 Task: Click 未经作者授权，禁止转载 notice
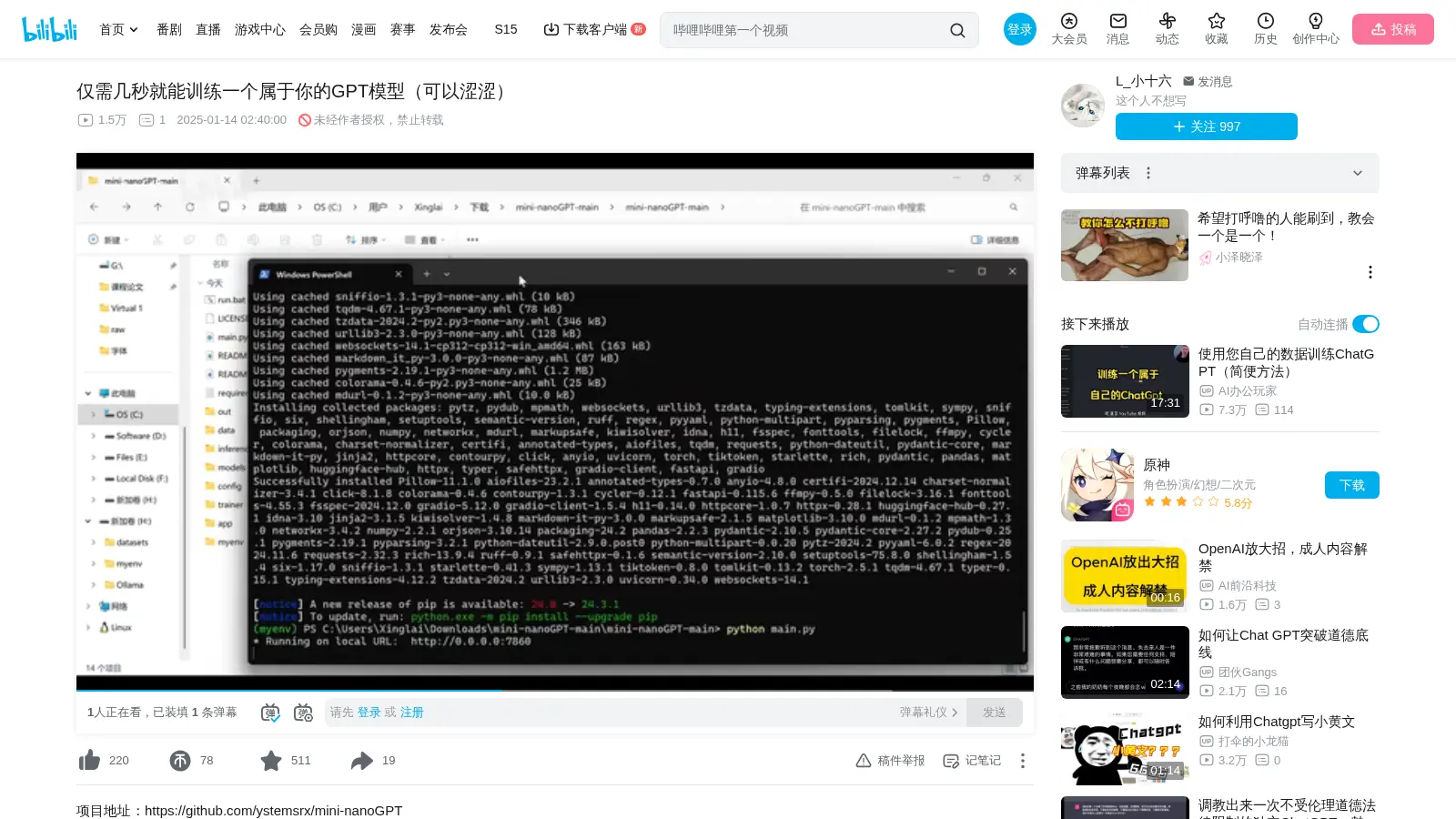[x=371, y=120]
